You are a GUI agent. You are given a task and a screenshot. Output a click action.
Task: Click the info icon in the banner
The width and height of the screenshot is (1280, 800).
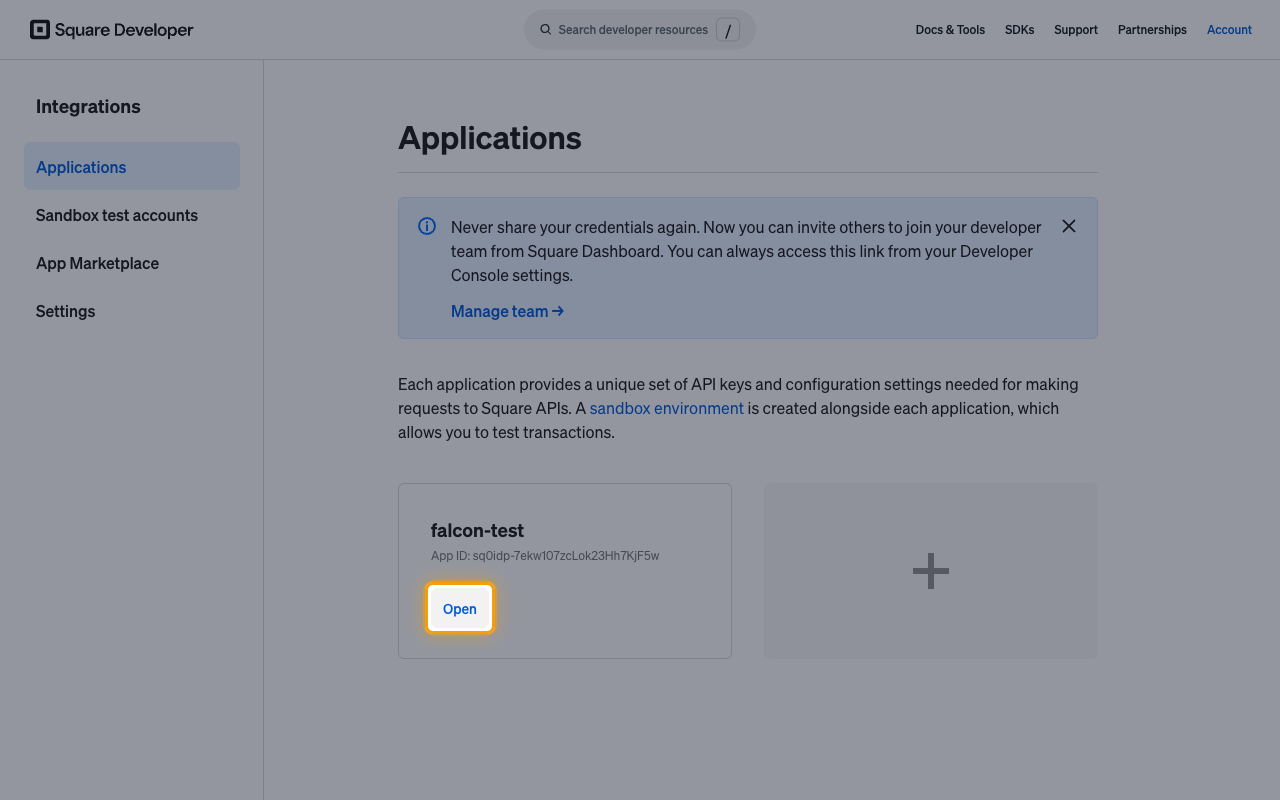(x=427, y=226)
